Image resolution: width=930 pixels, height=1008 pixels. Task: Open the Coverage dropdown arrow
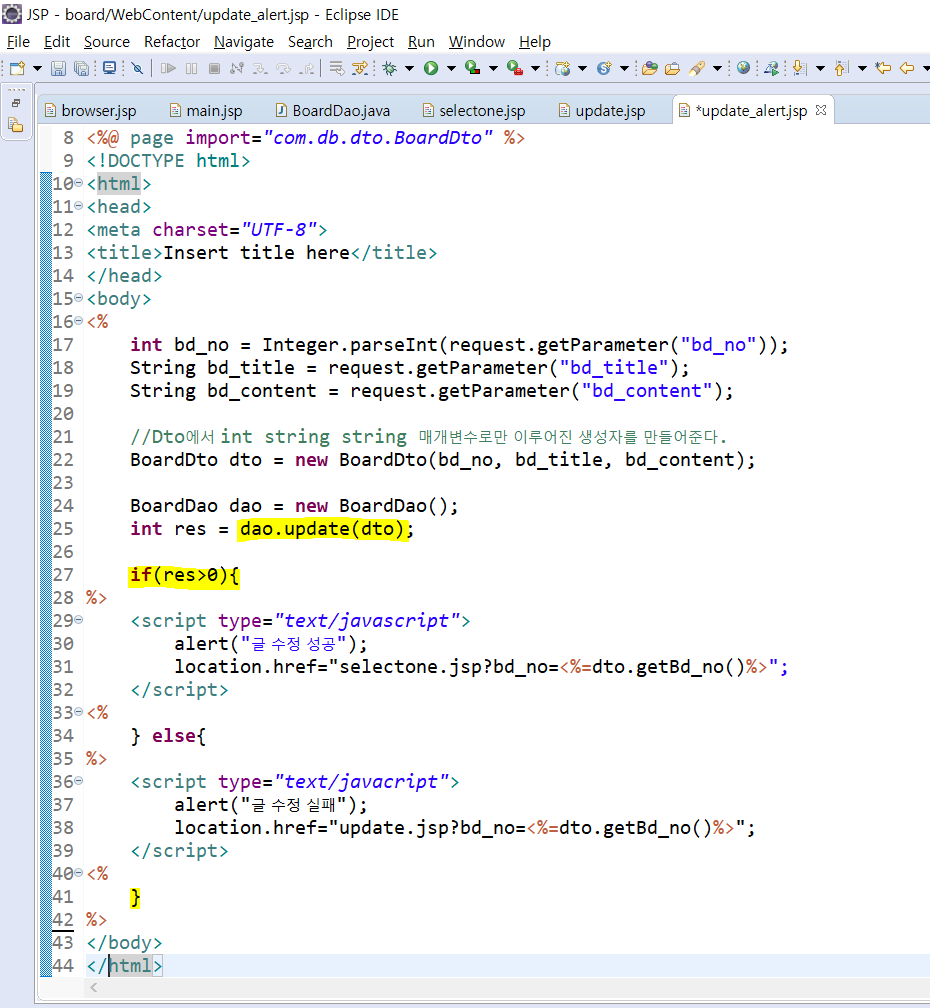tap(493, 68)
